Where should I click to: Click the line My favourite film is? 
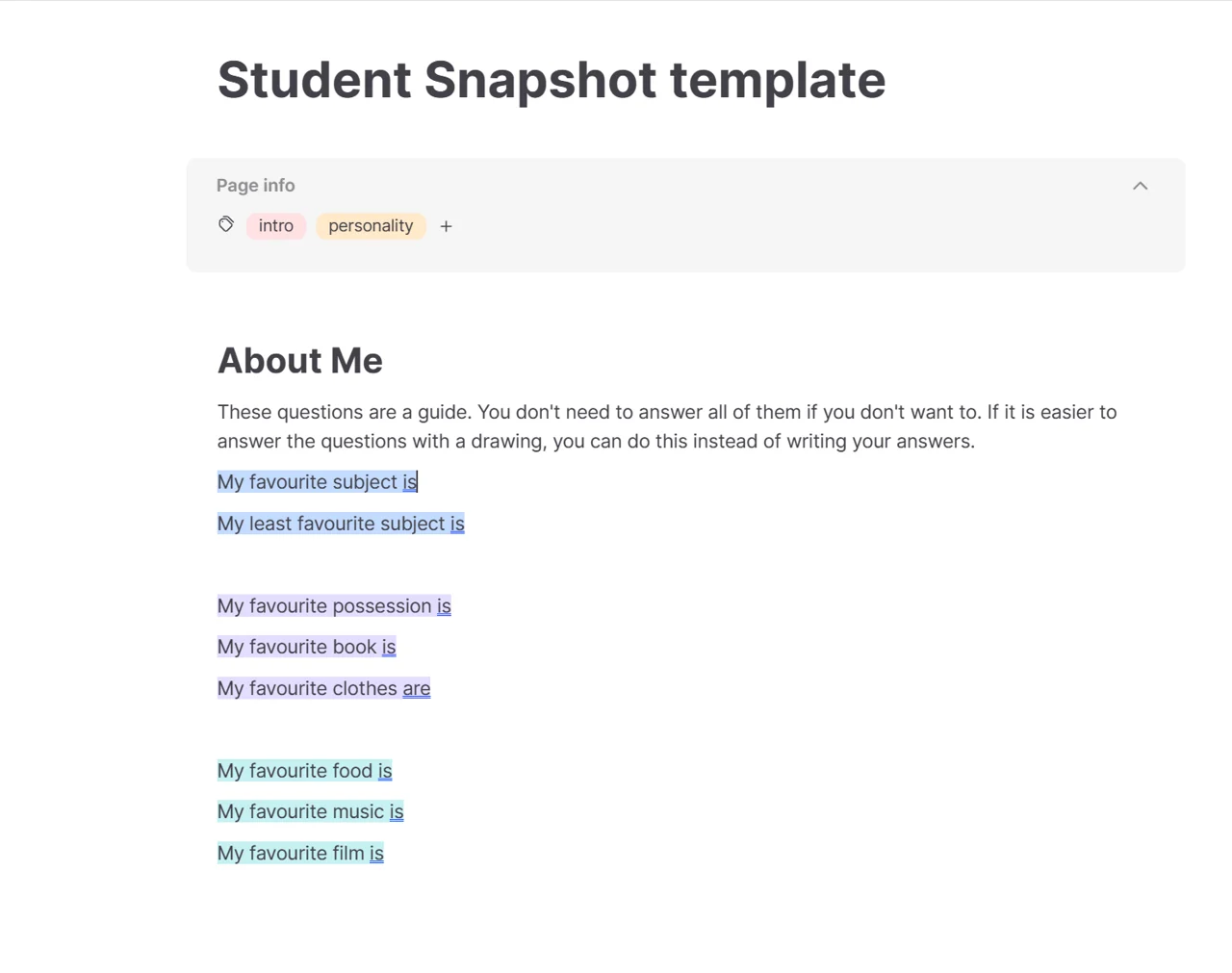tap(300, 853)
